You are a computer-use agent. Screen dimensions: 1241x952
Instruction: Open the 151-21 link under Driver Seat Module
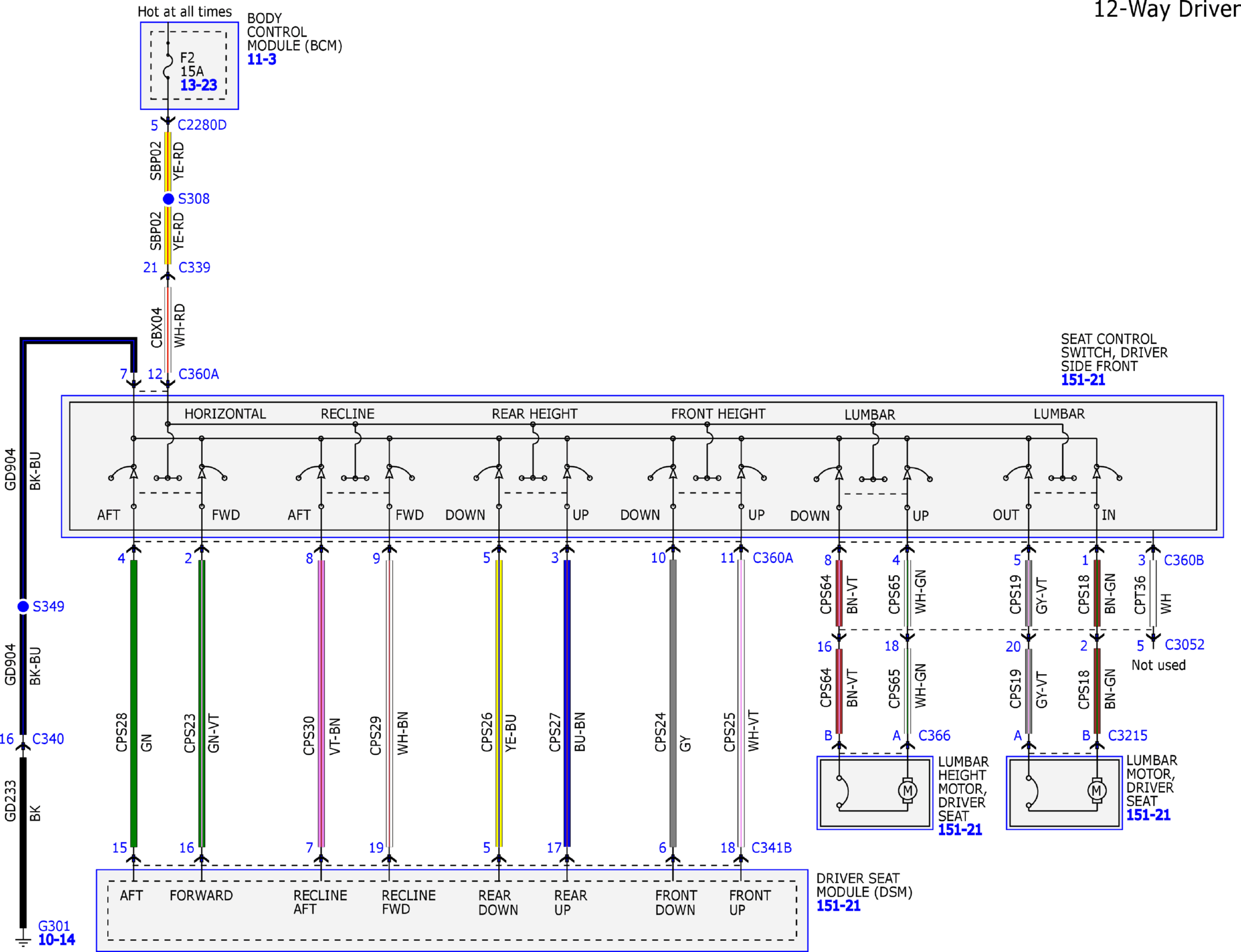838,905
